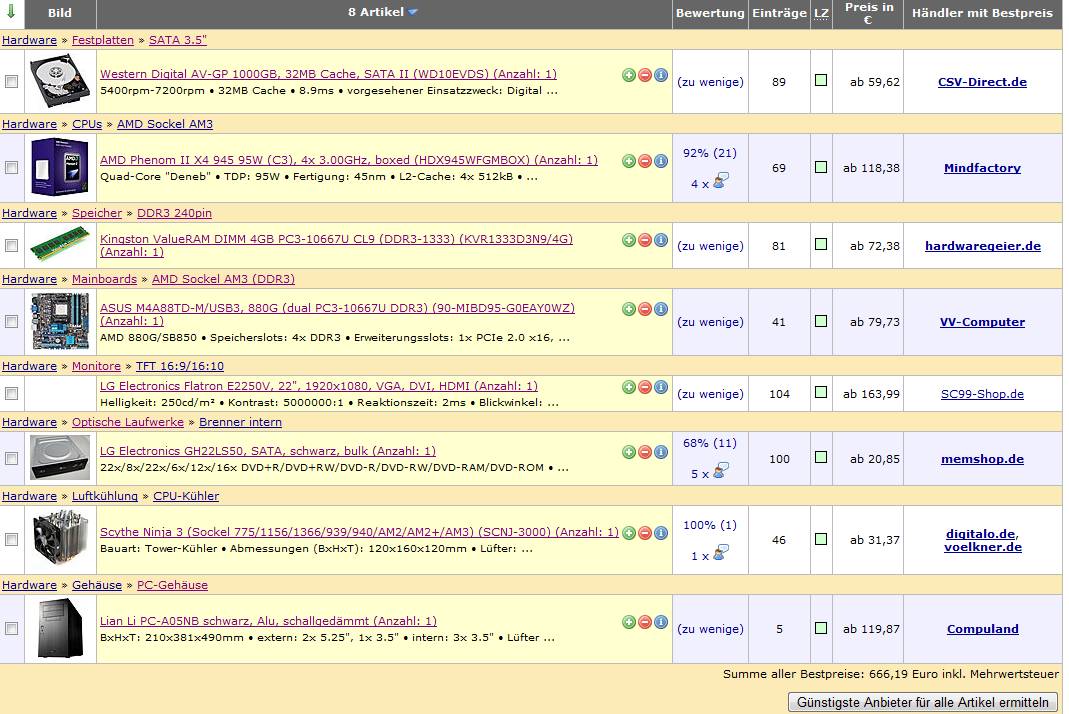Open the 8 Artikel dropdown arrow

click(412, 12)
